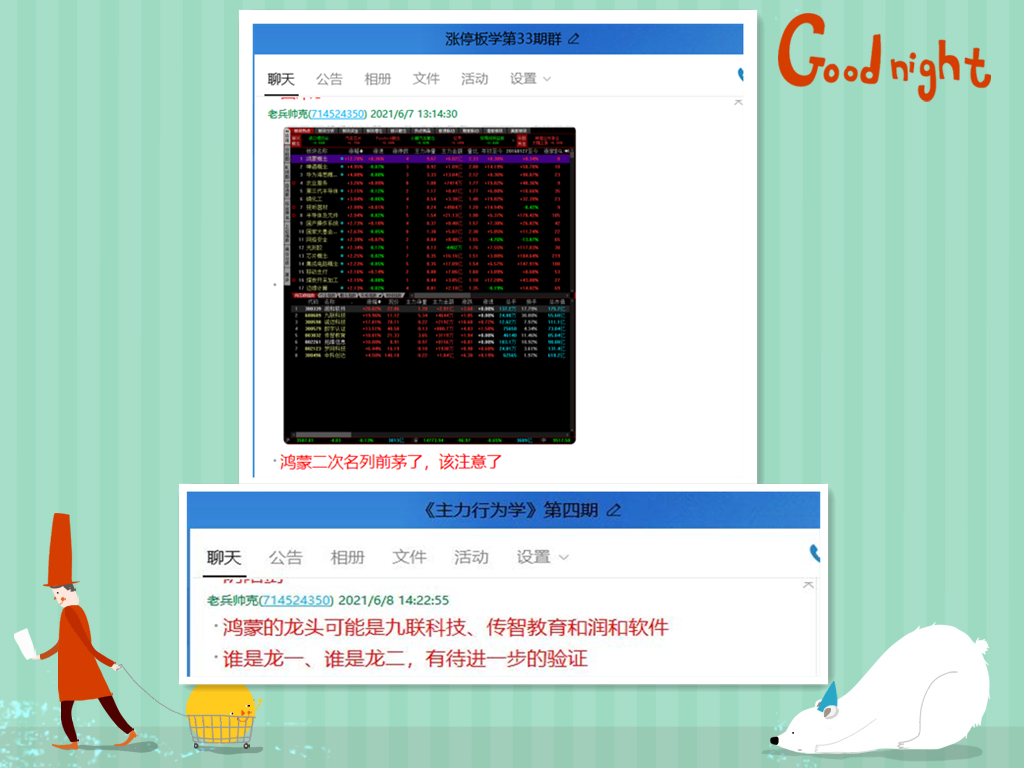Select 聊天 tab in 《主力行为学》第四期 window
Viewport: 1024px width, 768px height.
click(224, 557)
